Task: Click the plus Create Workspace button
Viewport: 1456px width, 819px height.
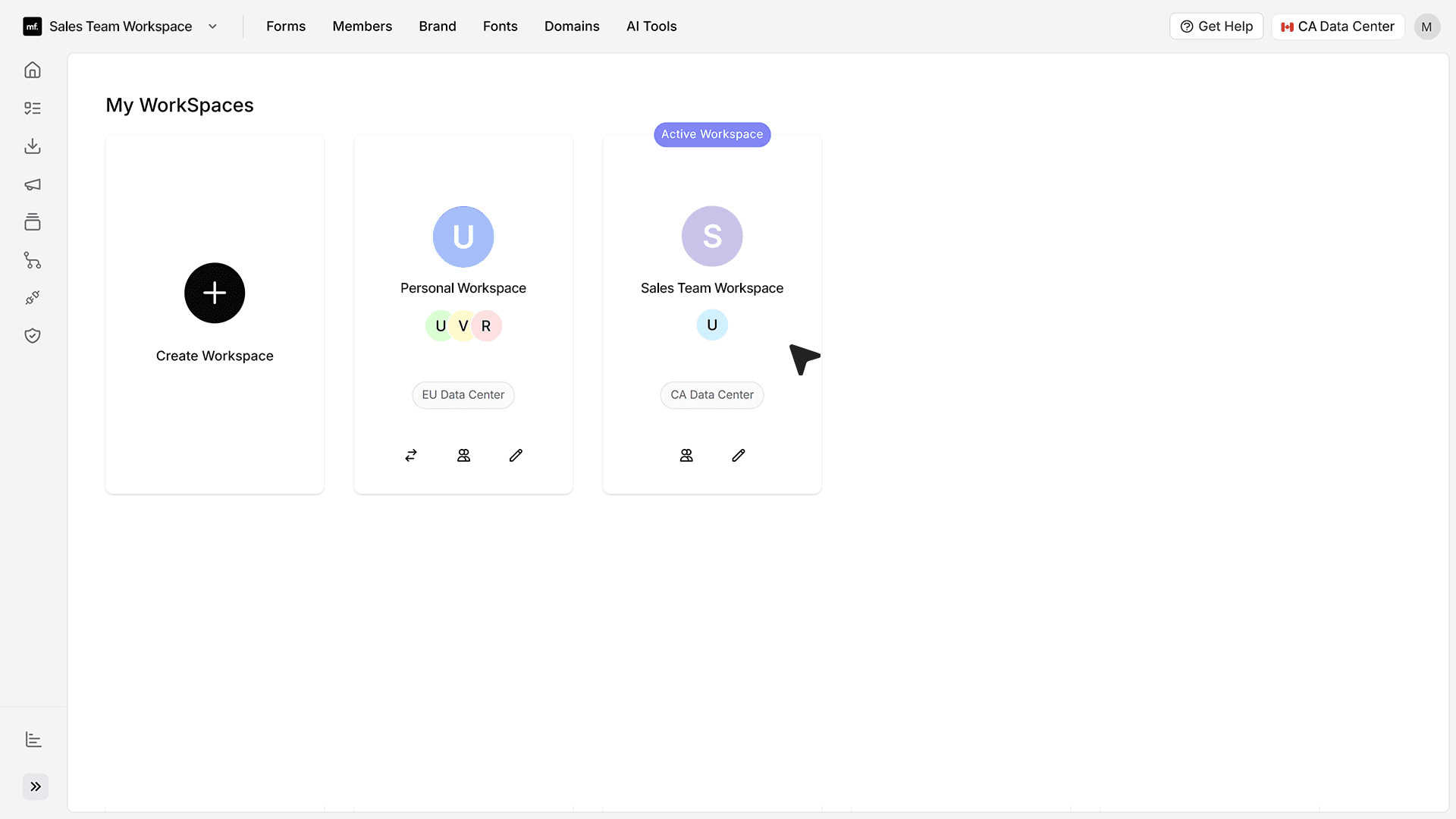Action: pos(215,293)
